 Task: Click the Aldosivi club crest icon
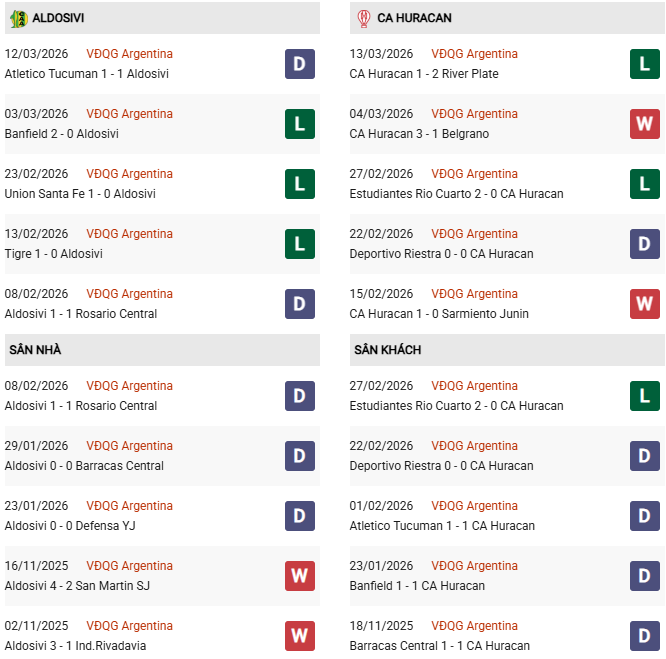coord(18,18)
